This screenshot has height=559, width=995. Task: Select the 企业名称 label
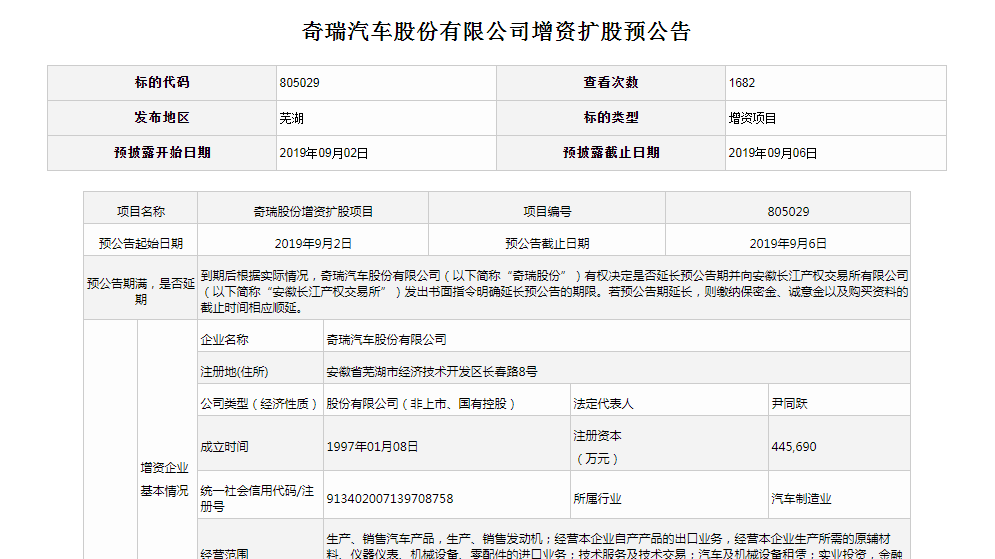(x=225, y=340)
